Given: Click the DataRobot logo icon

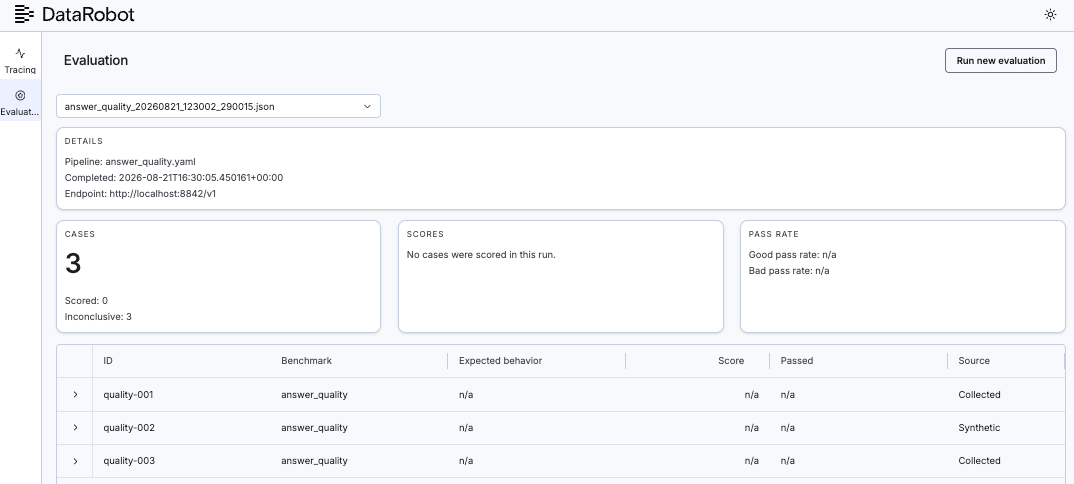Looking at the screenshot, I should 24,14.
